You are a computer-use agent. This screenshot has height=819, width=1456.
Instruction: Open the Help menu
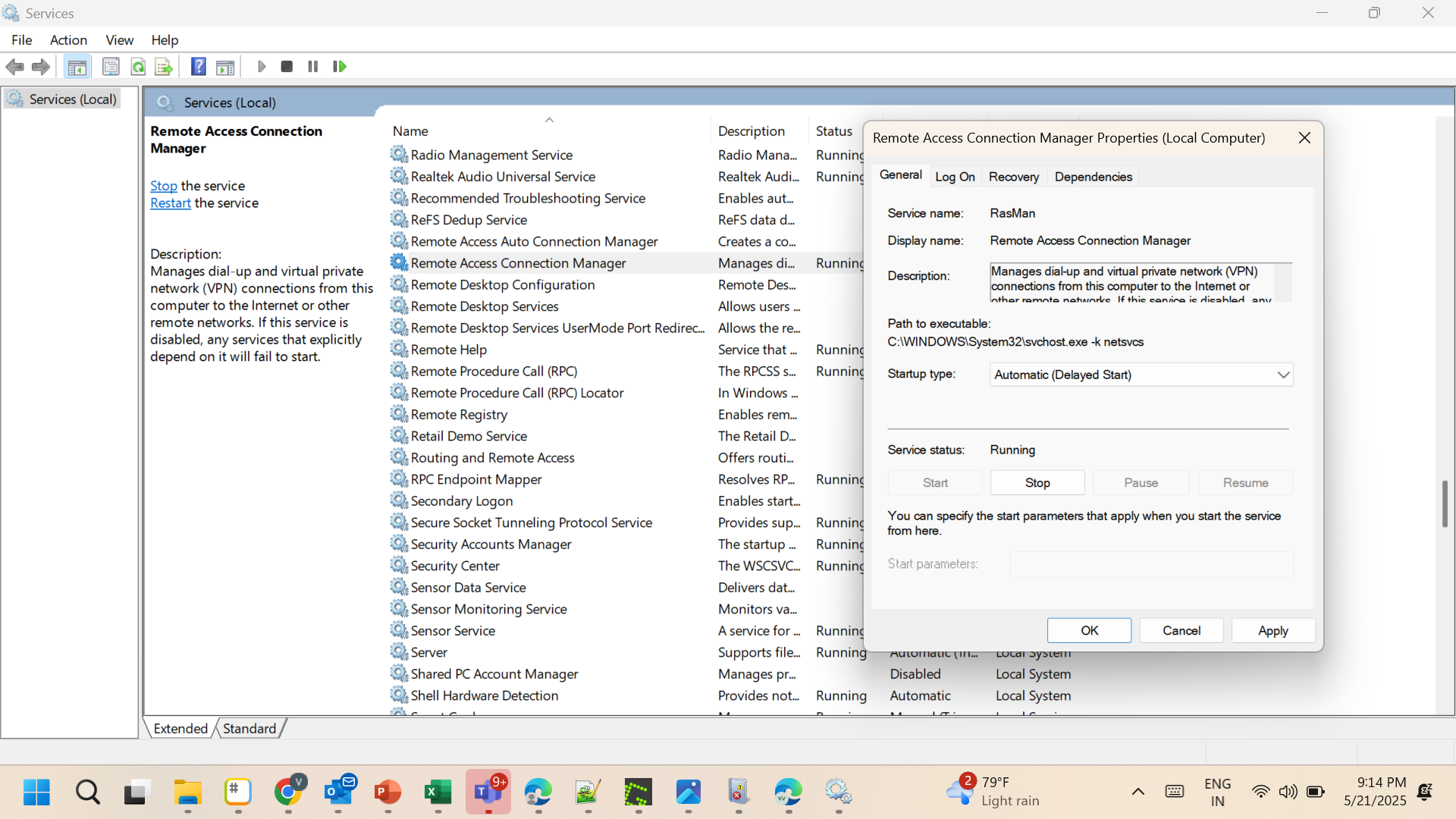tap(165, 40)
